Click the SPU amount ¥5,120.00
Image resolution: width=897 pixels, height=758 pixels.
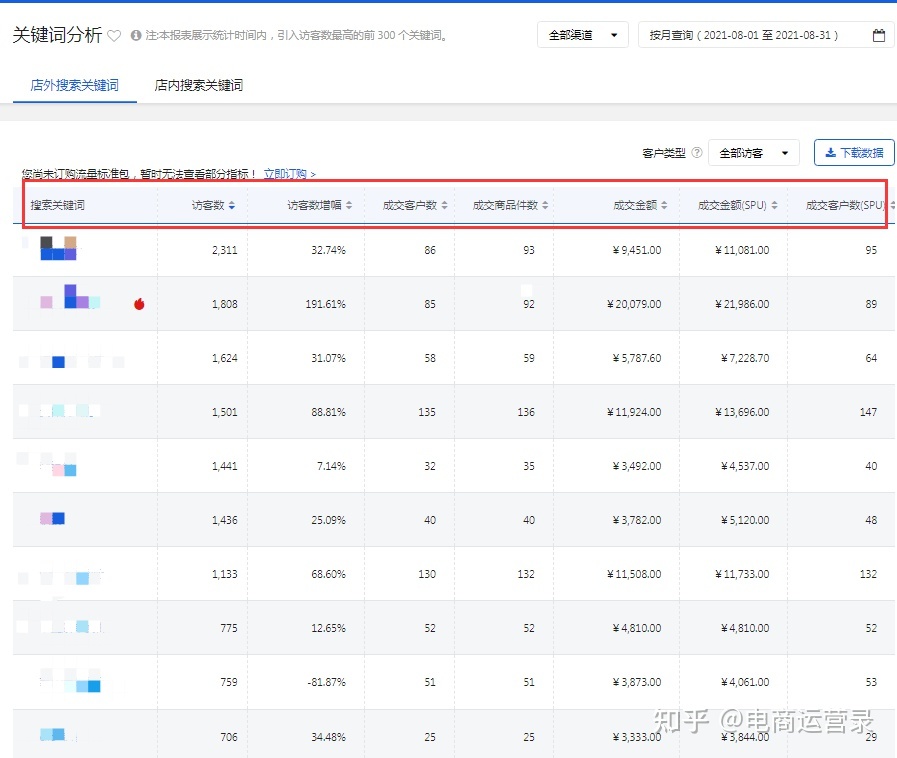745,520
